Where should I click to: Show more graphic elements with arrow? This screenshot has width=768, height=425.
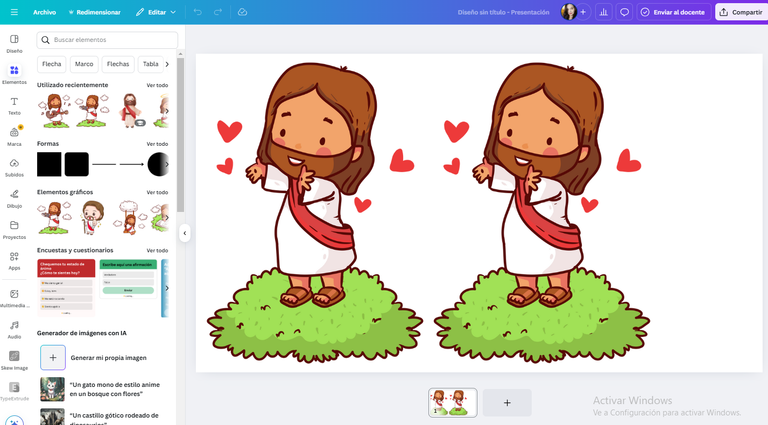coord(167,217)
